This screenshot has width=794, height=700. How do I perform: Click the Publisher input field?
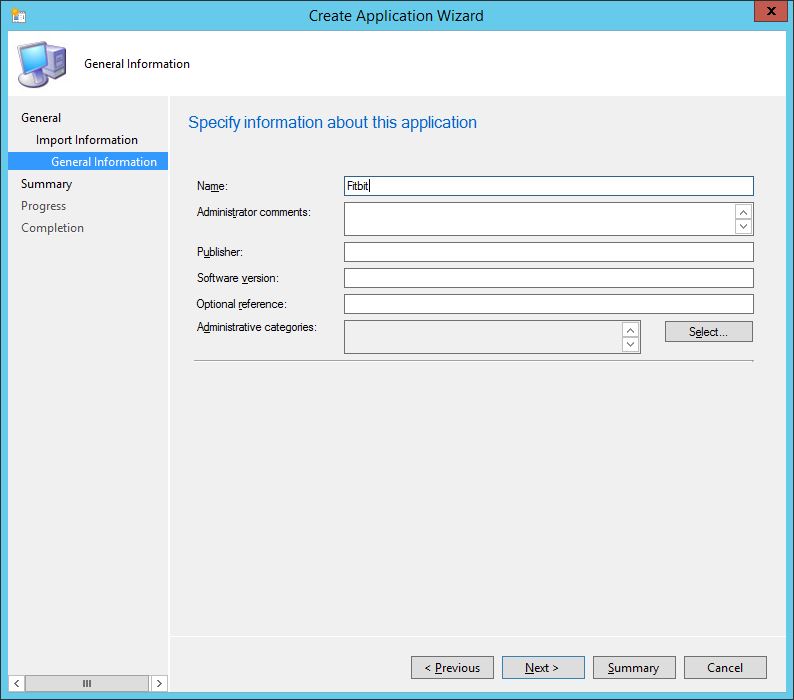(548, 252)
